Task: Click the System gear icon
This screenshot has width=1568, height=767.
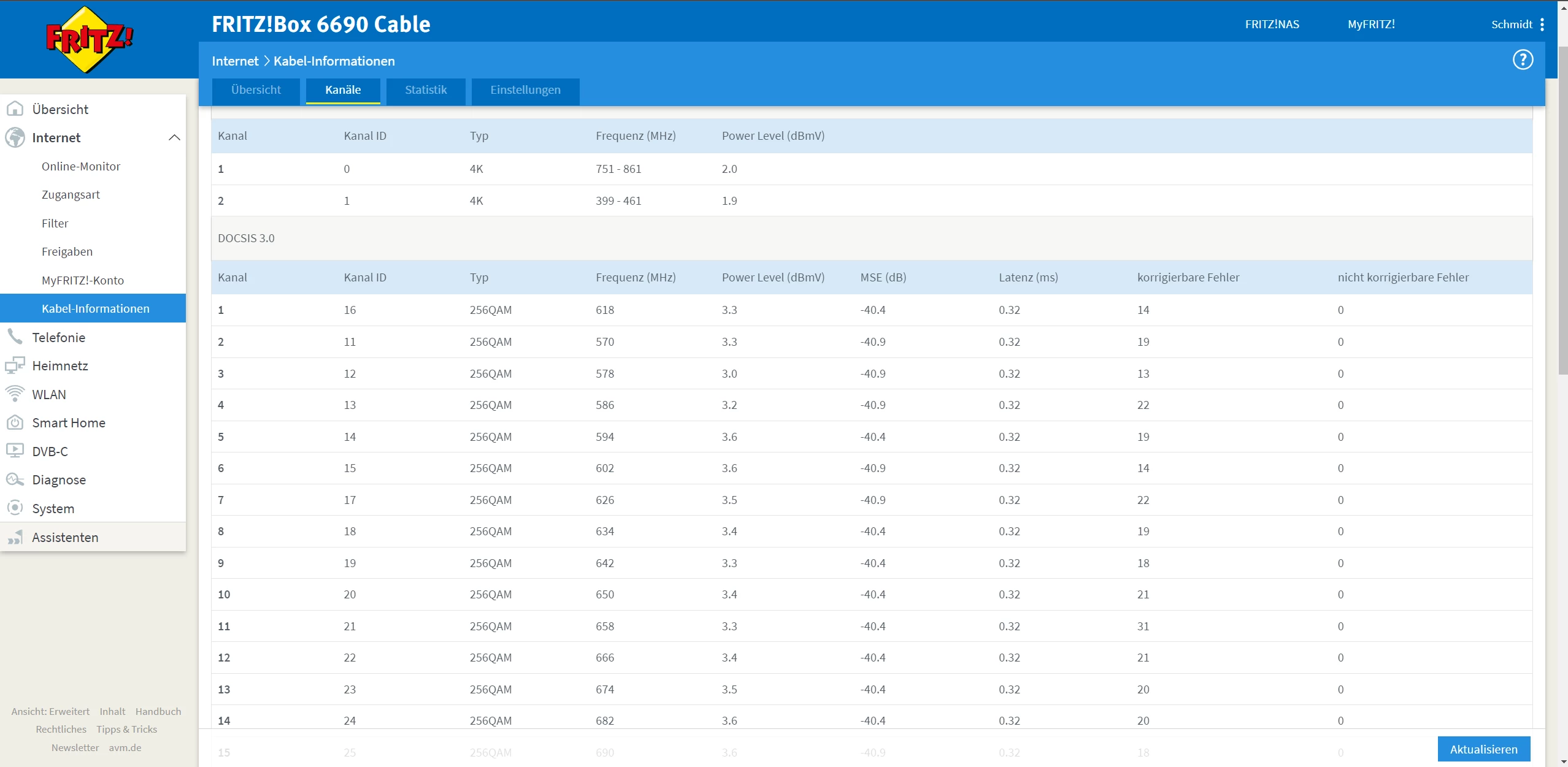Action: click(15, 508)
